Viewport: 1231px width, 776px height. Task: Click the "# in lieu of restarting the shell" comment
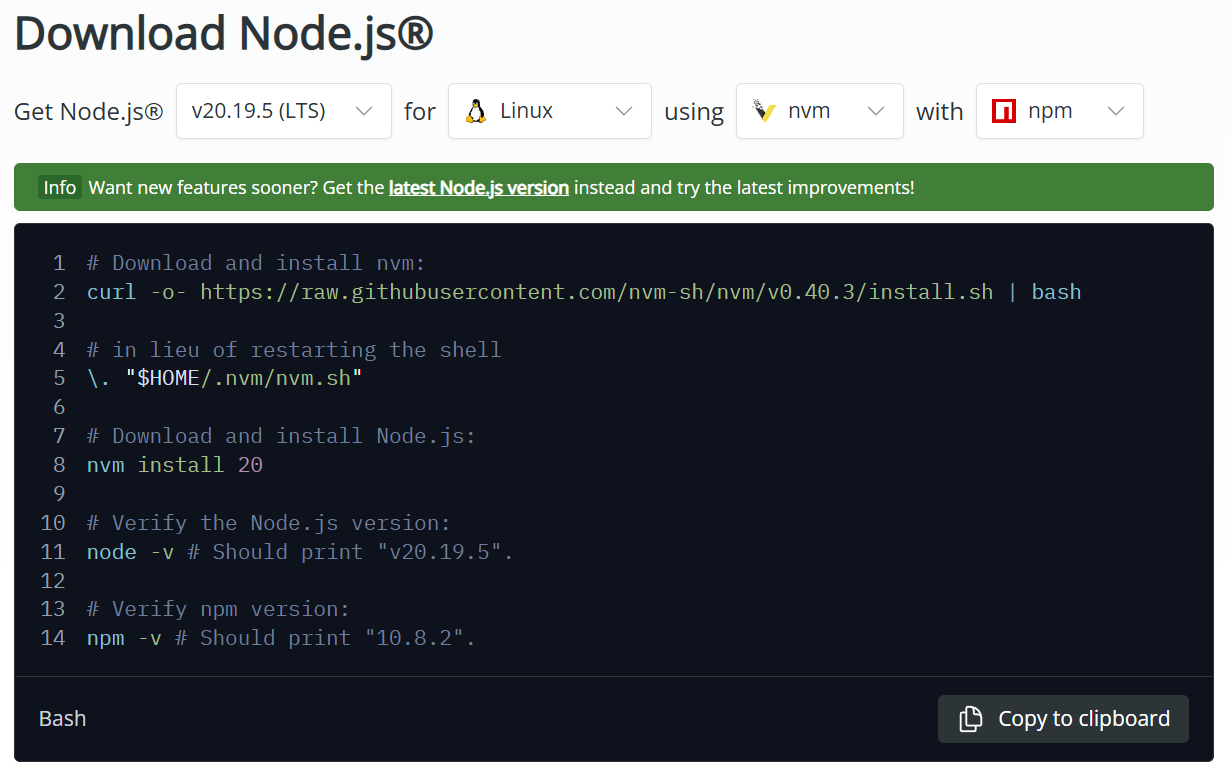(x=294, y=350)
